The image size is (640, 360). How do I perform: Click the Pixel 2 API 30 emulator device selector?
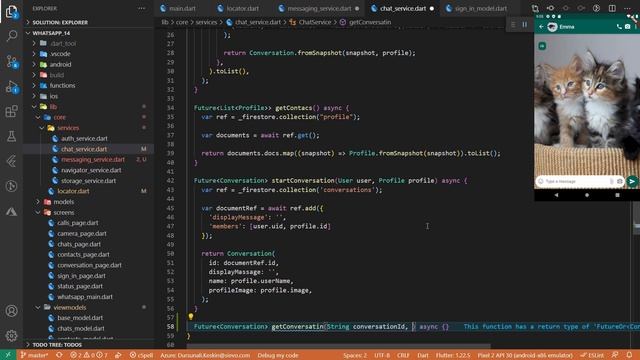525,355
